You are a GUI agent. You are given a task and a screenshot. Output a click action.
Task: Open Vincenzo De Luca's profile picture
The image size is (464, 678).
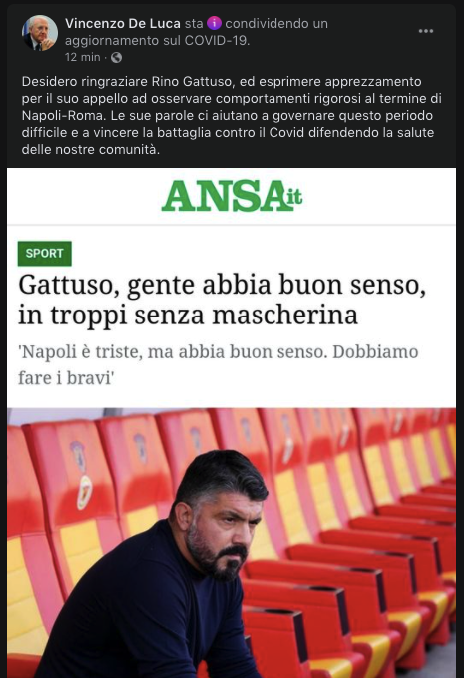click(x=39, y=33)
